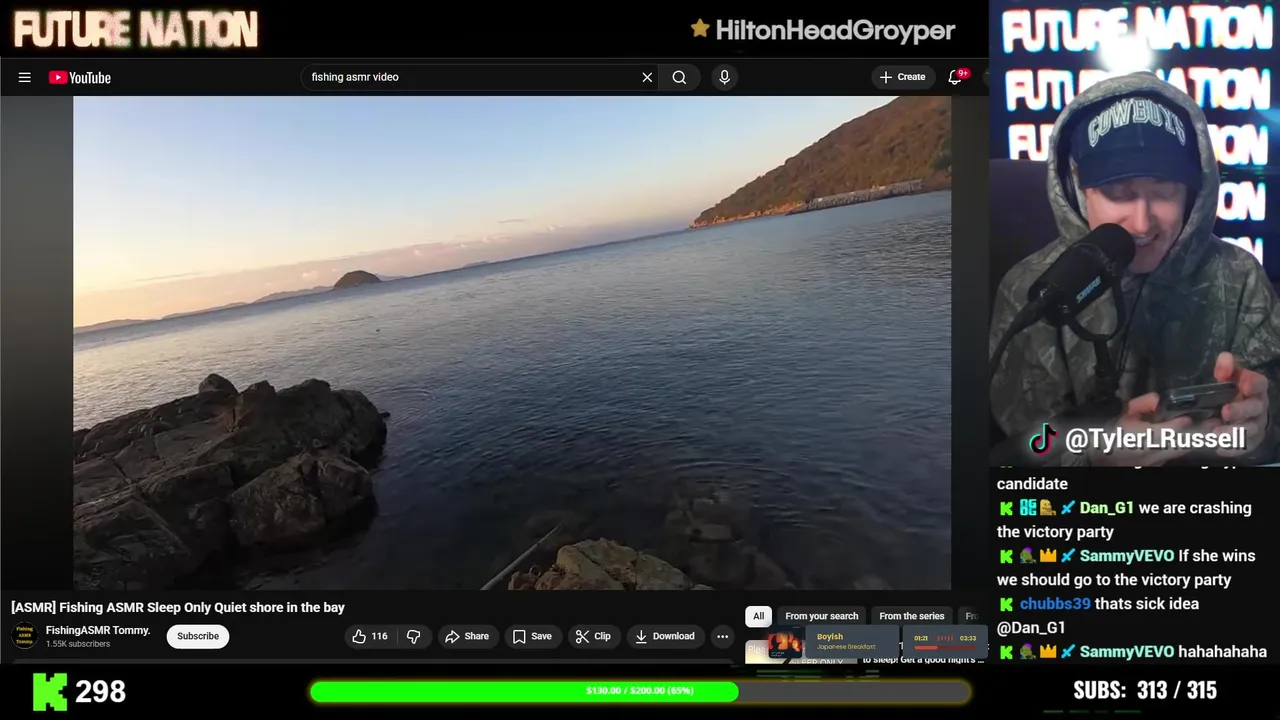The height and width of the screenshot is (720, 1280).
Task: Select 'From the series' chip
Action: (x=912, y=616)
